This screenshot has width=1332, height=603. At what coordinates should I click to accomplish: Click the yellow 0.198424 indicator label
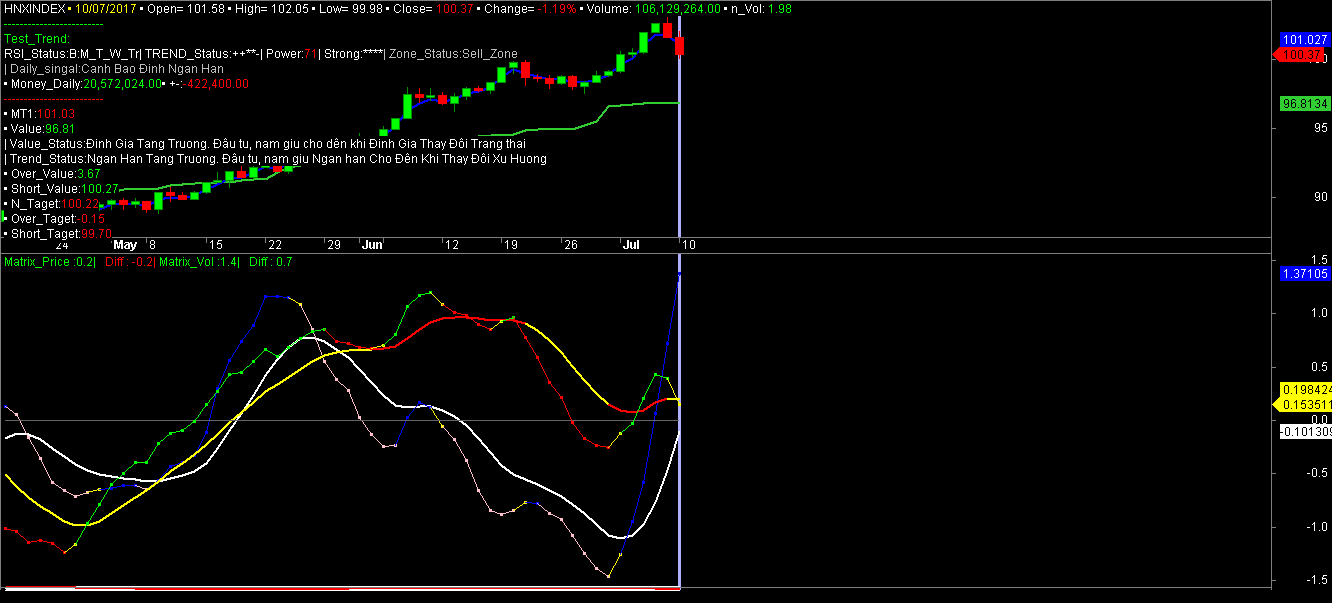tap(1305, 389)
